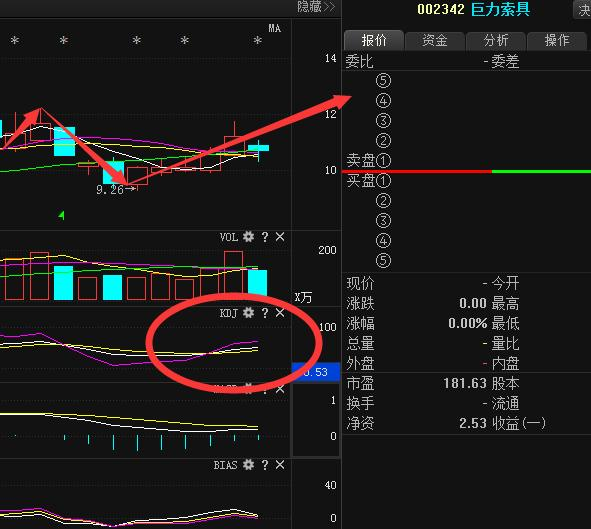
Task: Open help for BIAS indicator
Action: pyautogui.click(x=265, y=465)
